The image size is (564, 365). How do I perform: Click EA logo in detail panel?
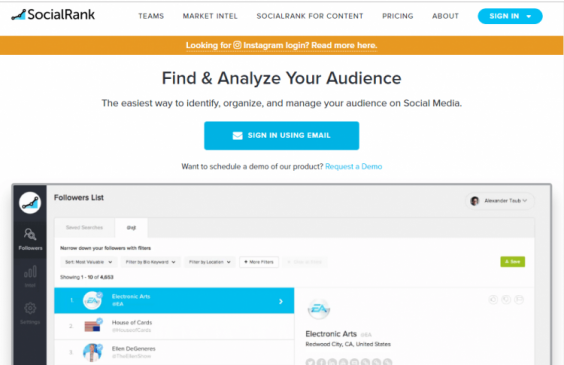319,309
